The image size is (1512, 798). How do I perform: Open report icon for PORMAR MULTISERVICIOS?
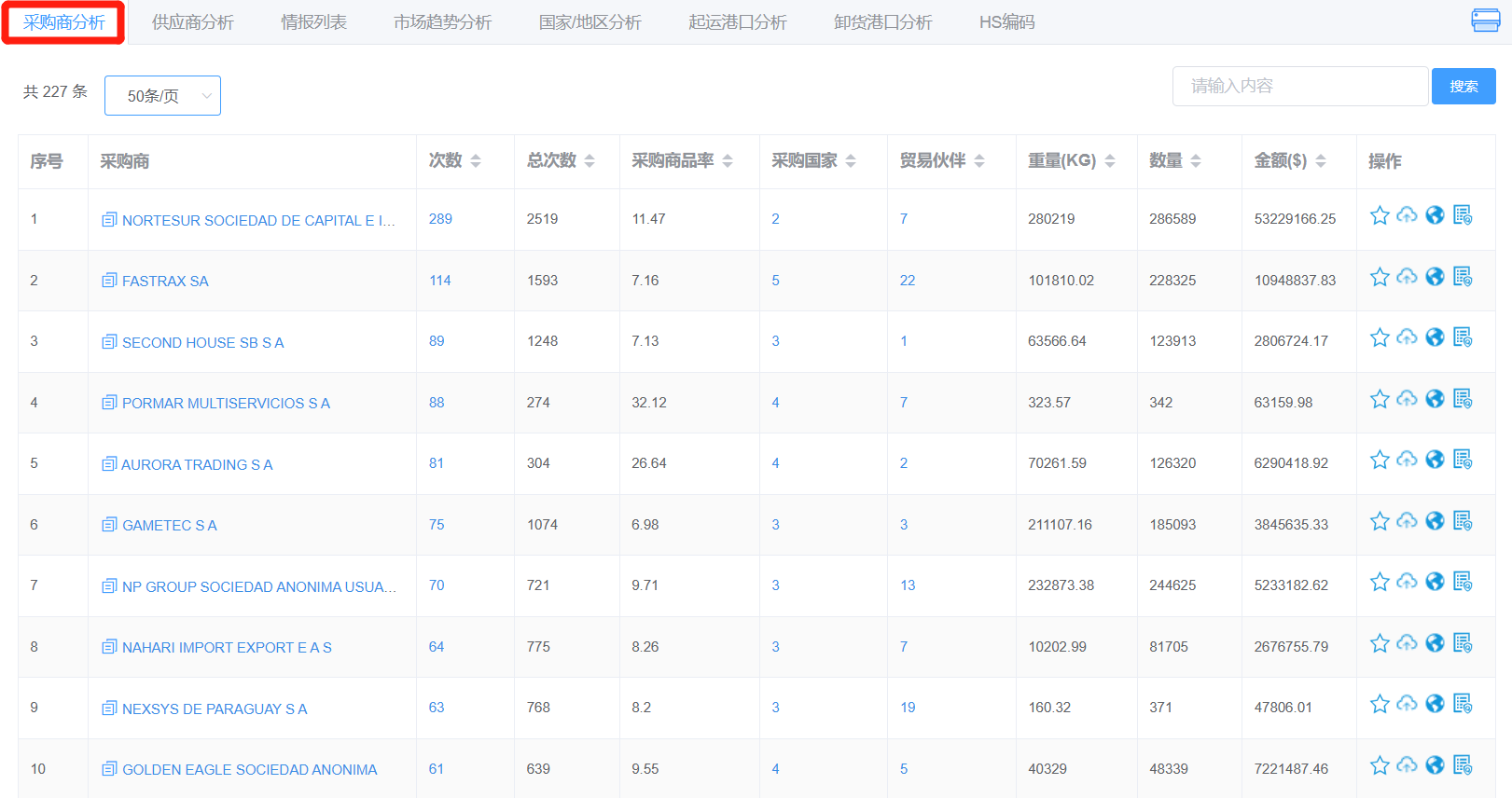pyautogui.click(x=1463, y=399)
